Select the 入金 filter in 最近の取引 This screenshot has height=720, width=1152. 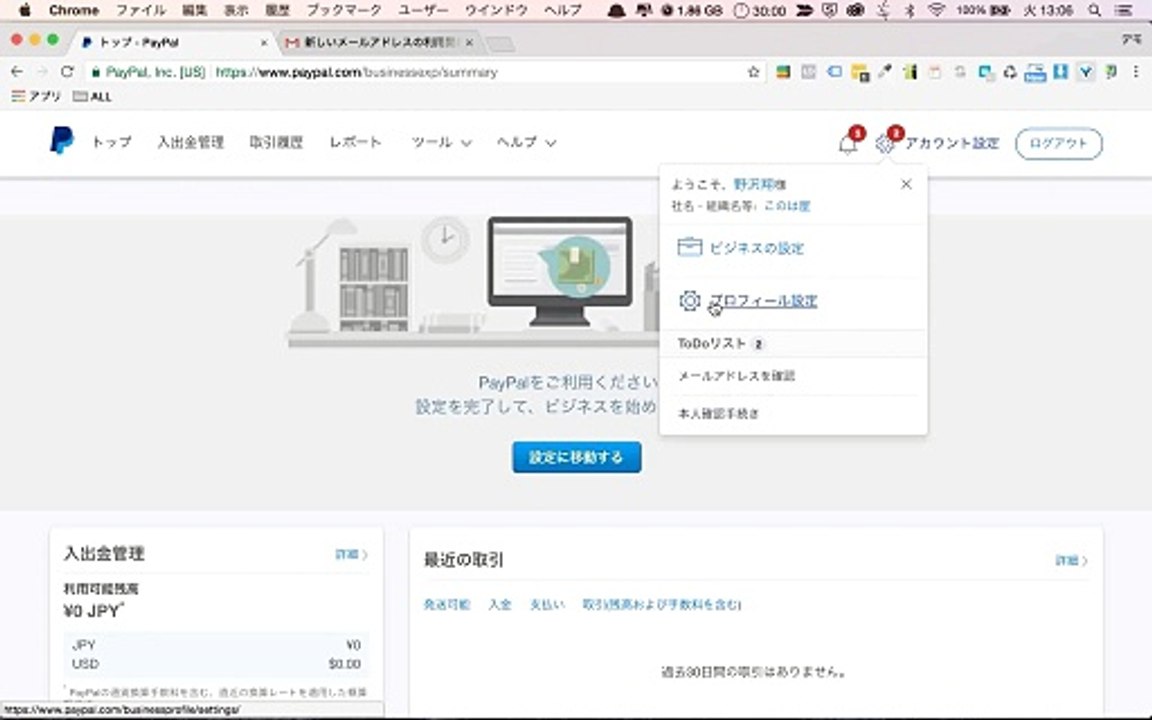pos(500,605)
